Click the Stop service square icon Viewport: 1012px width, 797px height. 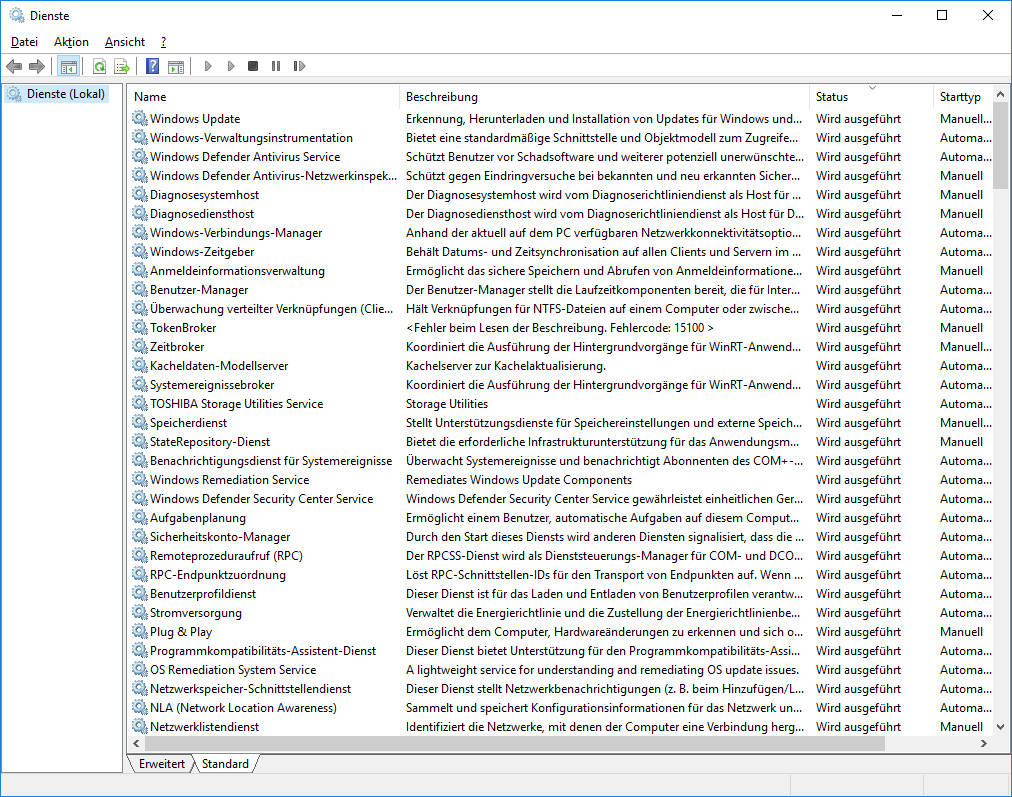click(x=253, y=66)
